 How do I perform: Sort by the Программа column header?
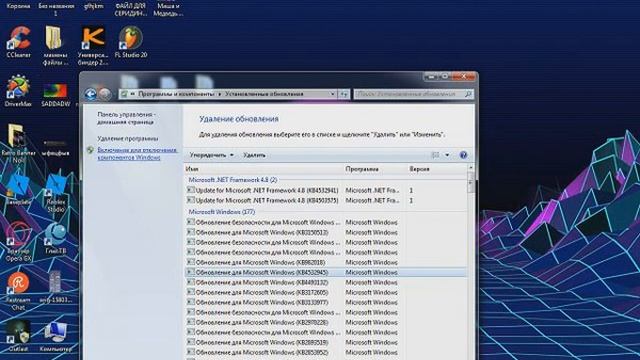(375, 169)
